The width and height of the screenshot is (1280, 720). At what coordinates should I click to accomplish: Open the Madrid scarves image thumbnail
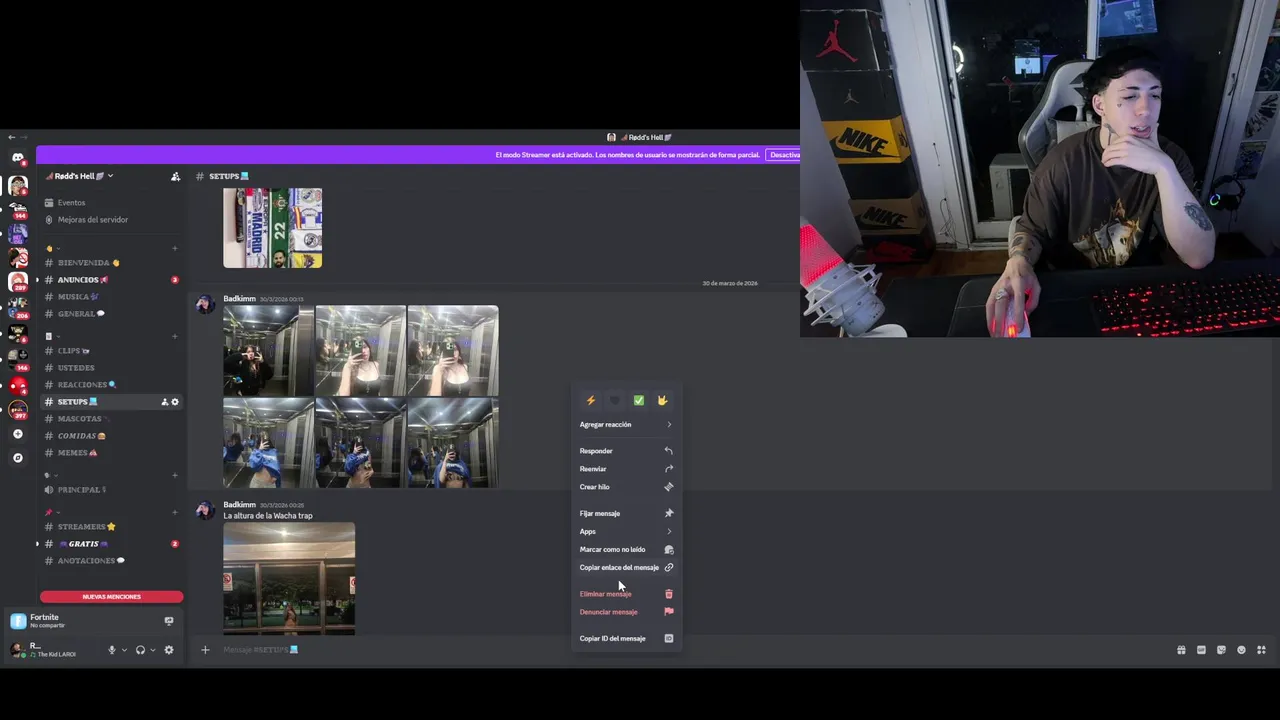(x=273, y=228)
